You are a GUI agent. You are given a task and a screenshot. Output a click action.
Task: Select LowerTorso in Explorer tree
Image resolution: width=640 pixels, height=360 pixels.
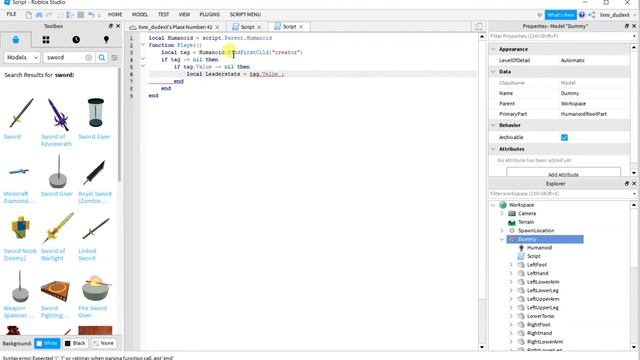pyautogui.click(x=540, y=316)
